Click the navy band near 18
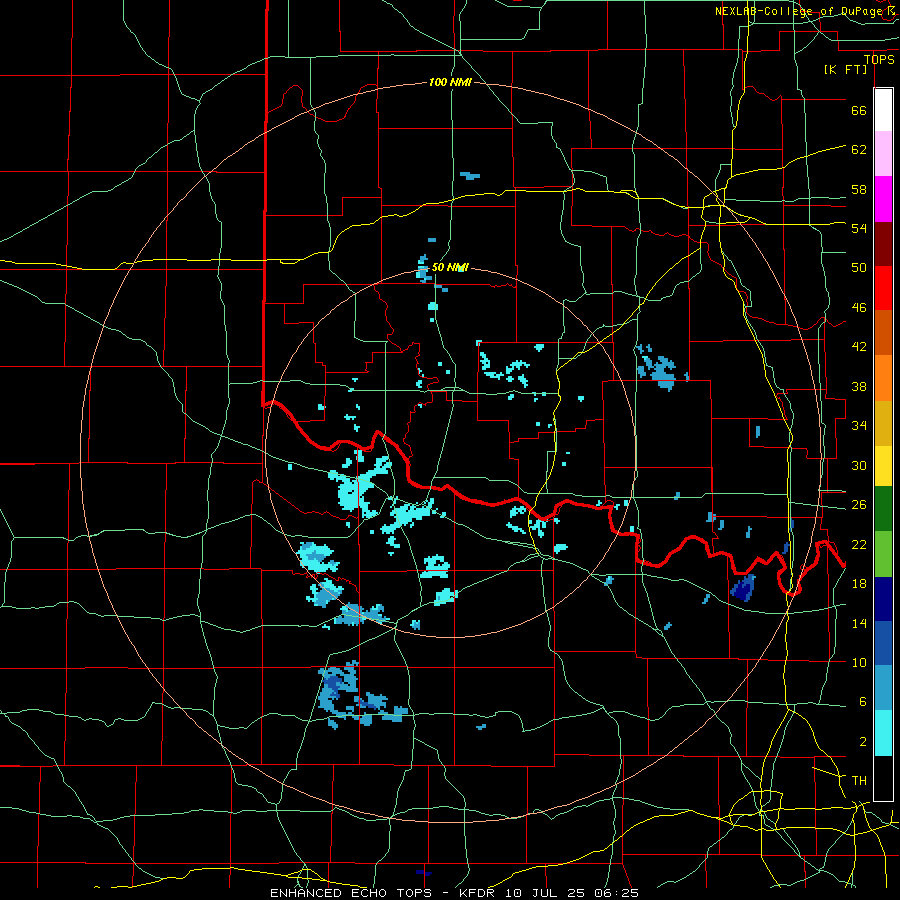 (883, 599)
